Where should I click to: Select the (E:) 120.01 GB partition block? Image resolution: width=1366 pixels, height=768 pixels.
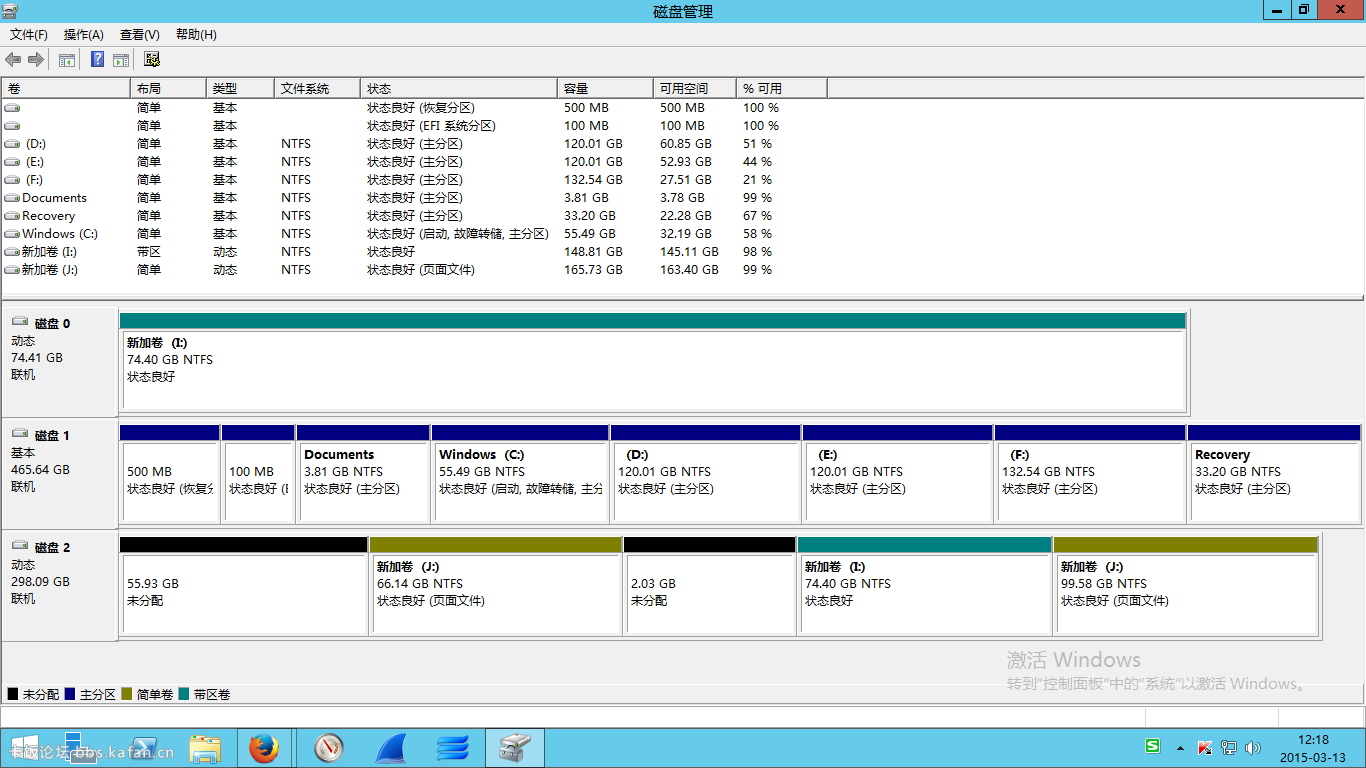point(898,473)
